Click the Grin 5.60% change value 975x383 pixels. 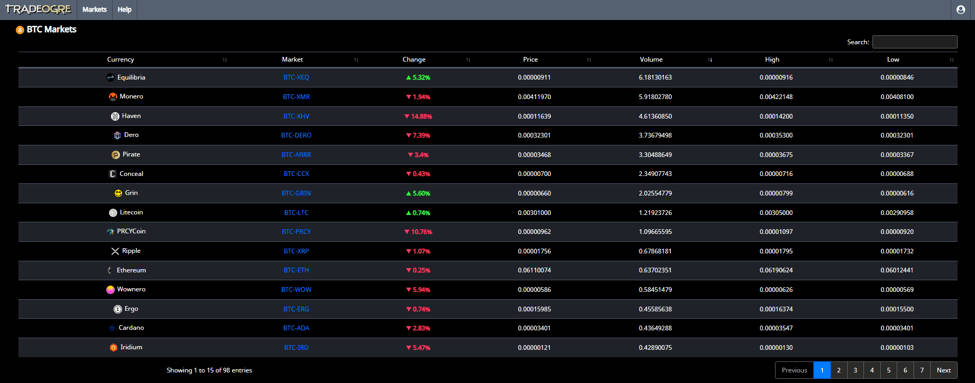point(418,193)
